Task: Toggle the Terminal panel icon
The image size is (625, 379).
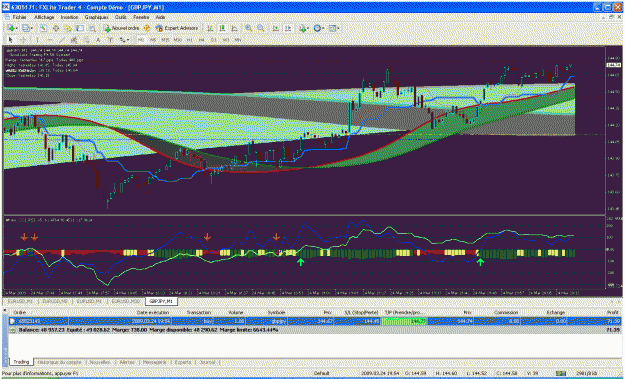Action: point(80,28)
